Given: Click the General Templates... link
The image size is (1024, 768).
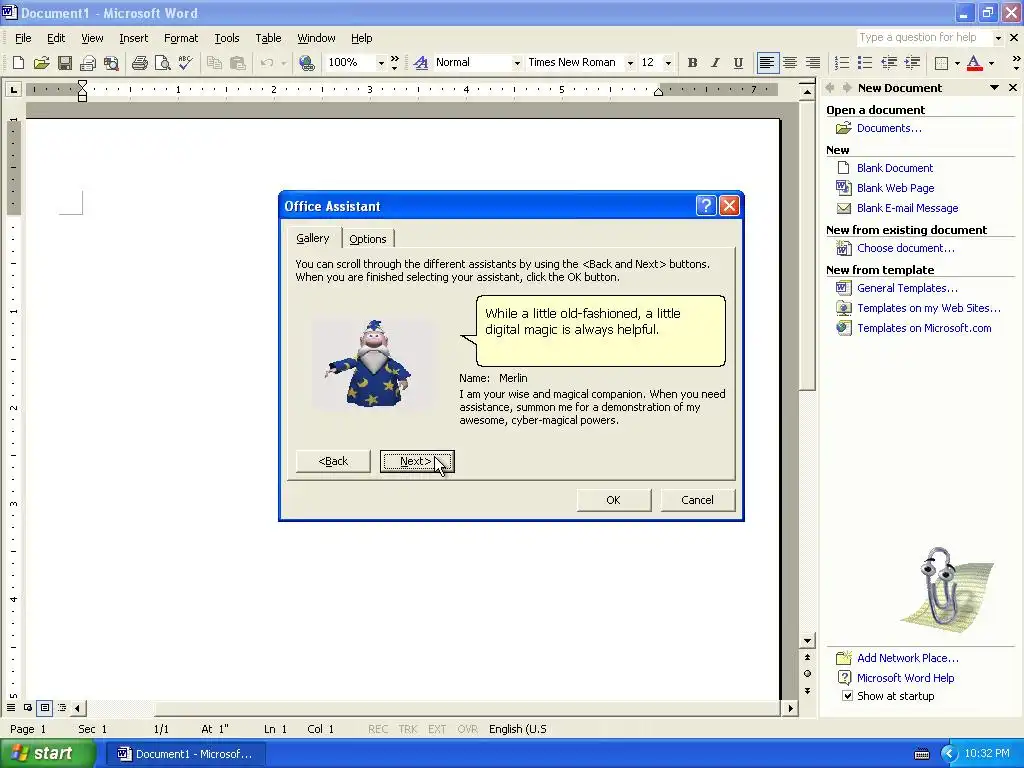Looking at the screenshot, I should pos(907,288).
